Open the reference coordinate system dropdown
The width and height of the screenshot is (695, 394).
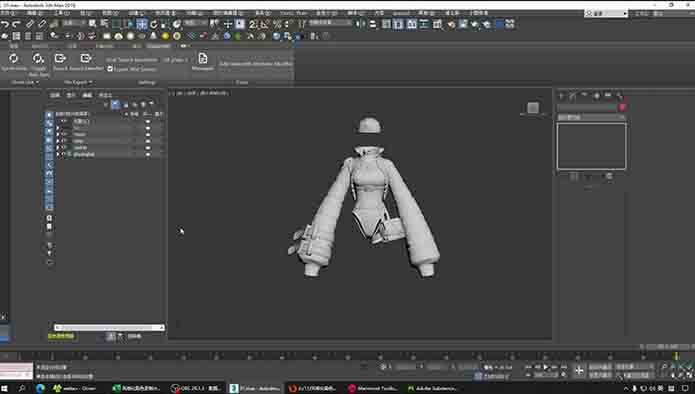coord(195,23)
